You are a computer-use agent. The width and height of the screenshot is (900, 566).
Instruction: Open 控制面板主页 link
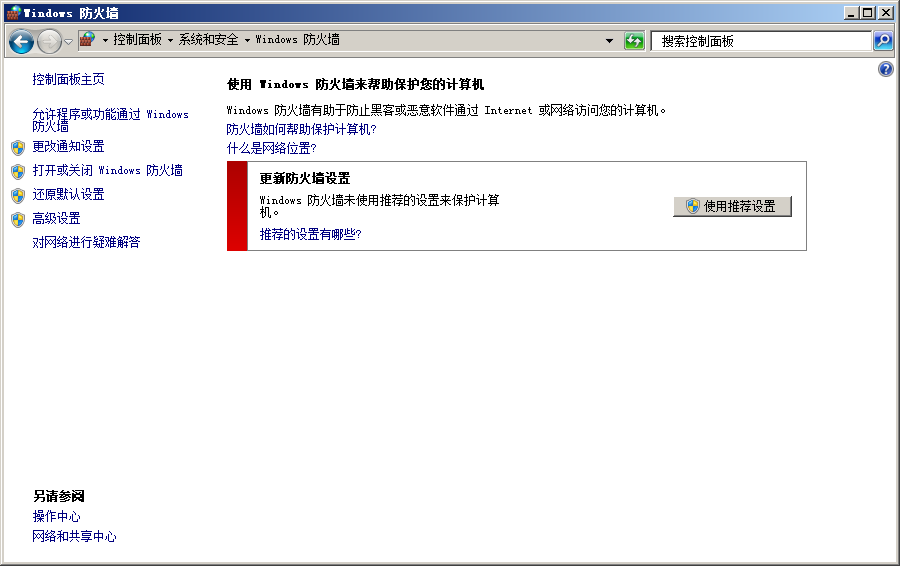(68, 79)
